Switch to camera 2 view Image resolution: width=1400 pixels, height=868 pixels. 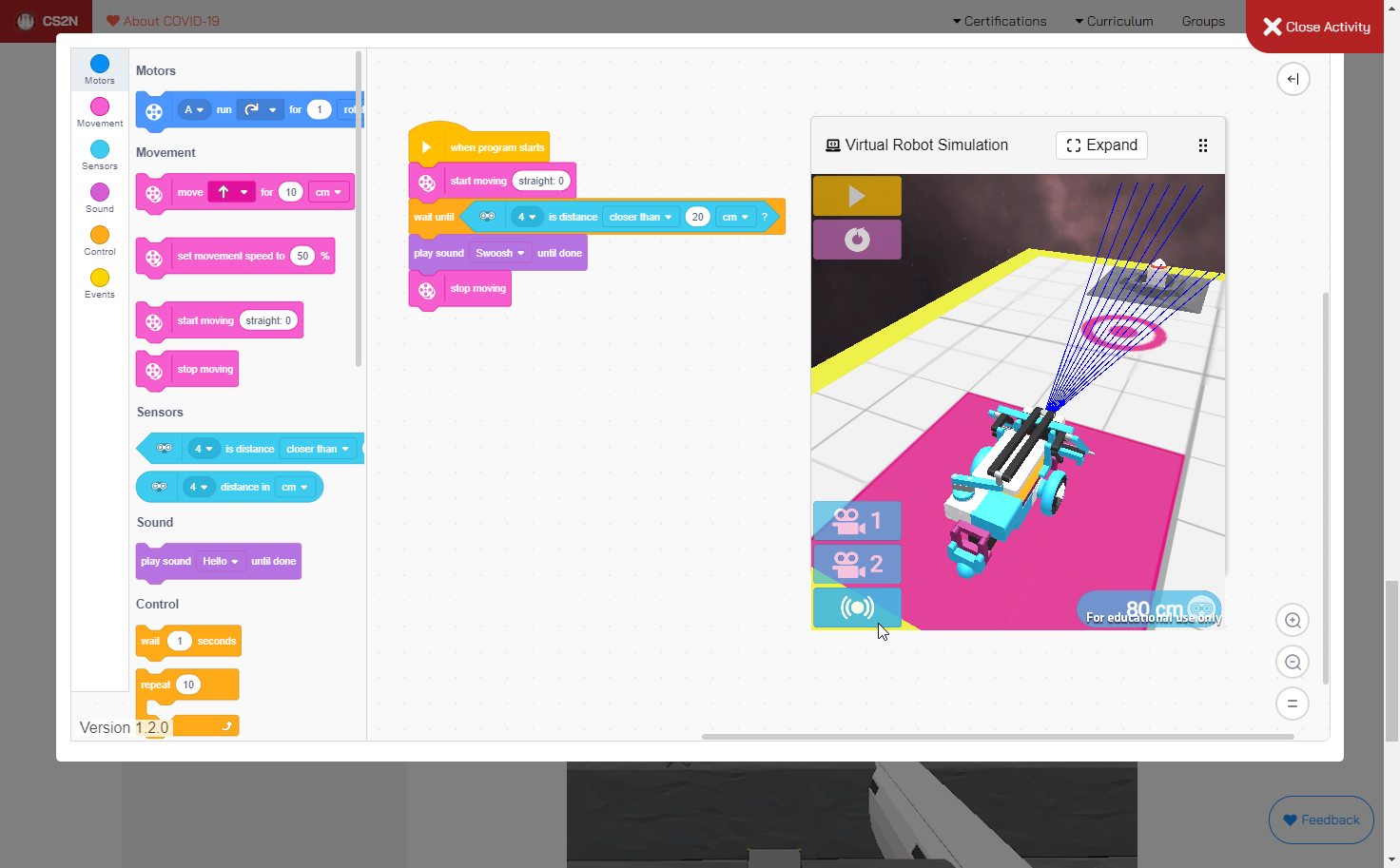pyautogui.click(x=857, y=564)
